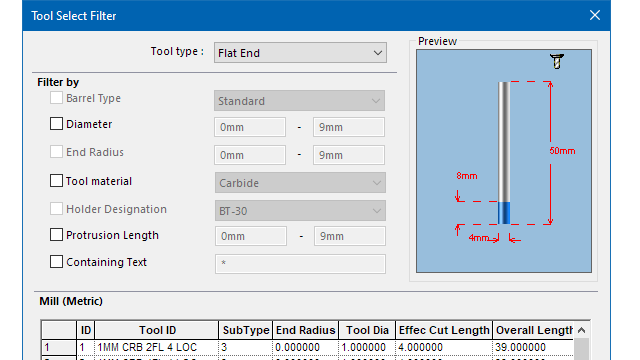
Task: Click the tool orientation icon in Preview
Action: (557, 61)
